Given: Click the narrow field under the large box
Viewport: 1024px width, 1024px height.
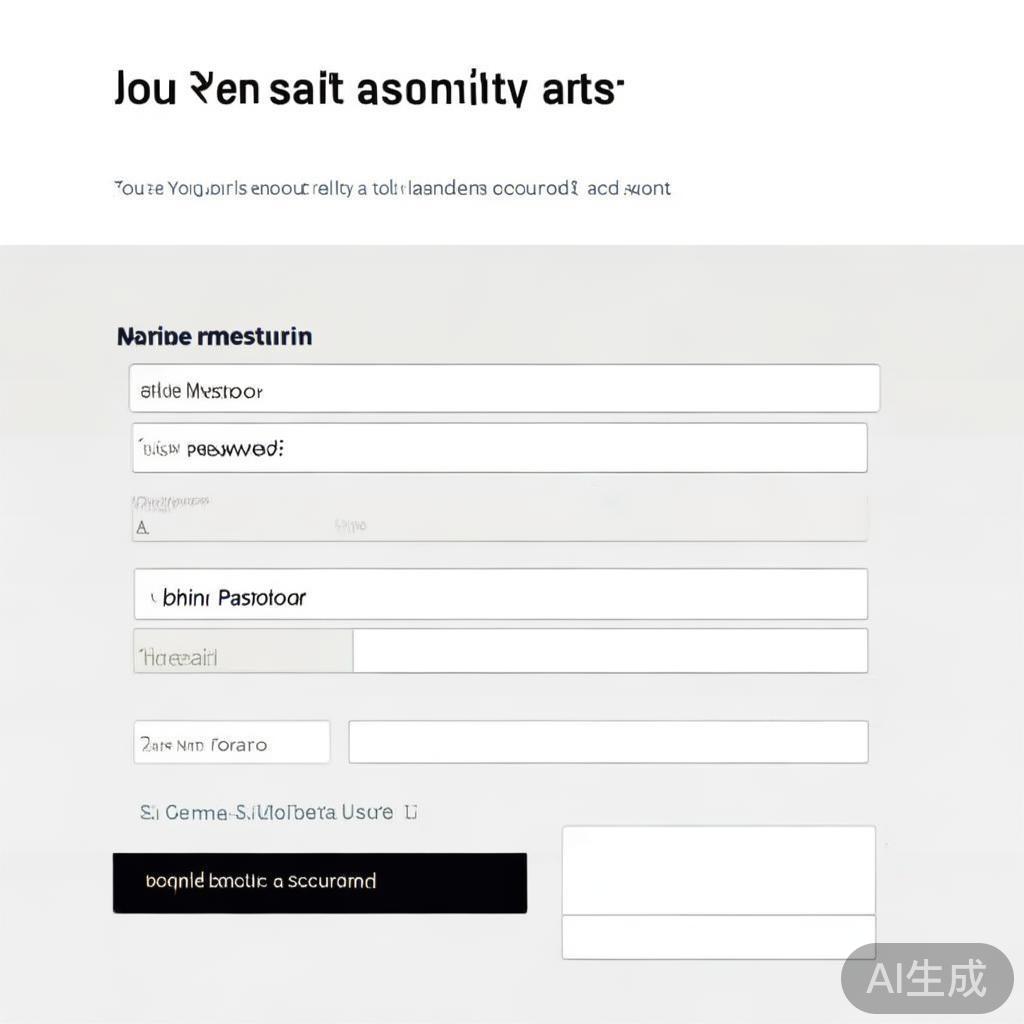Looking at the screenshot, I should point(718,937).
